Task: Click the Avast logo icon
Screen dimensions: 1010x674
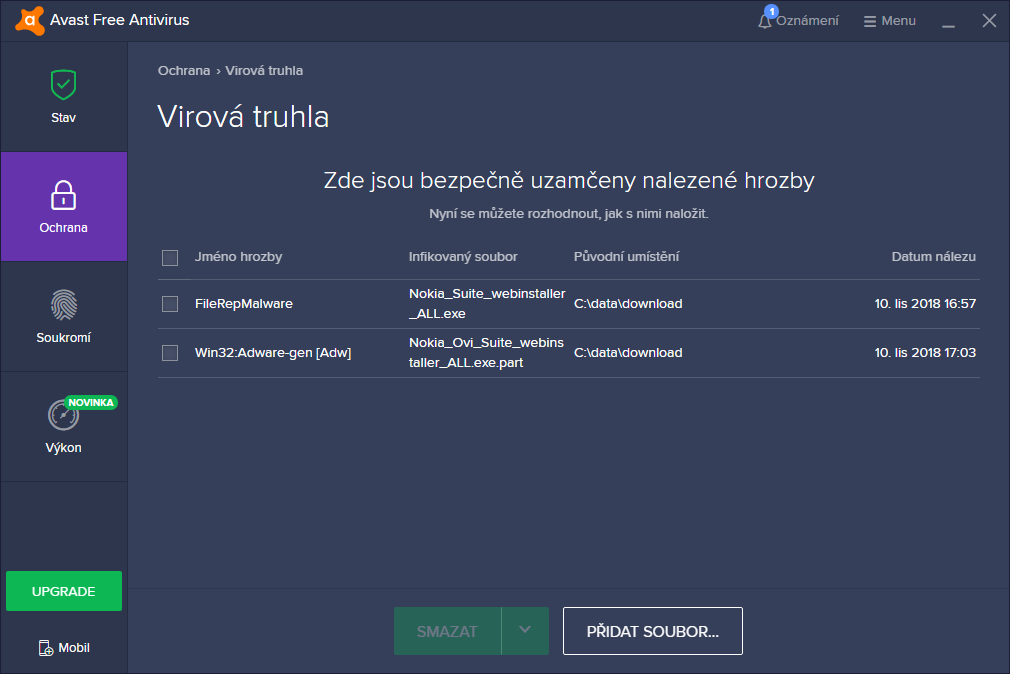Action: (30, 21)
